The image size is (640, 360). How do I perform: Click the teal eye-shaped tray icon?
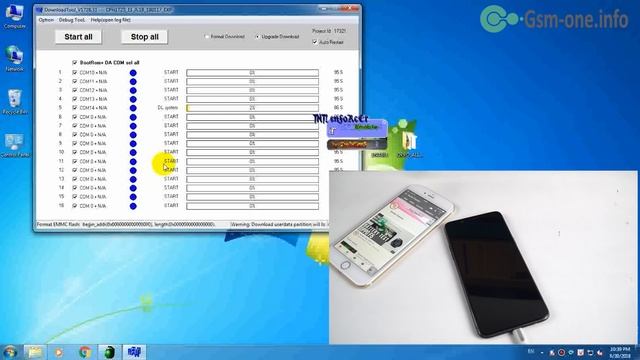(571, 352)
